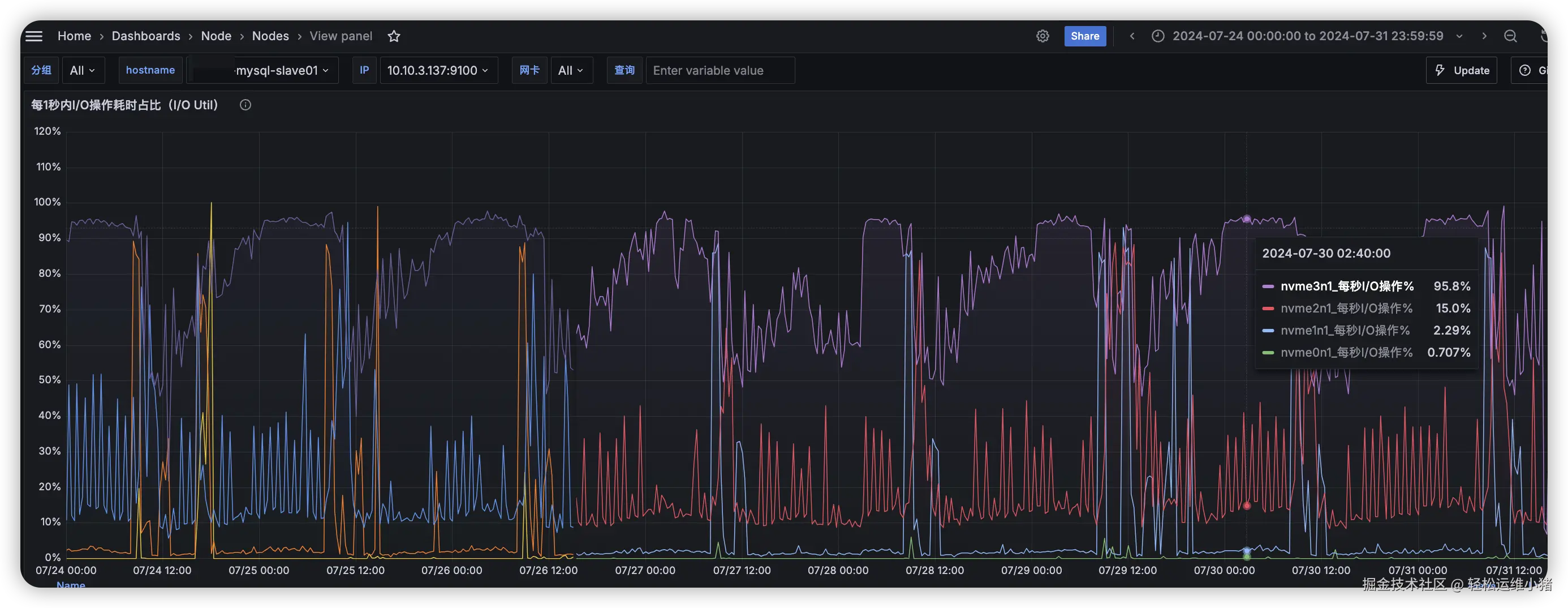
Task: Star this dashboard as favorite
Action: (x=394, y=36)
